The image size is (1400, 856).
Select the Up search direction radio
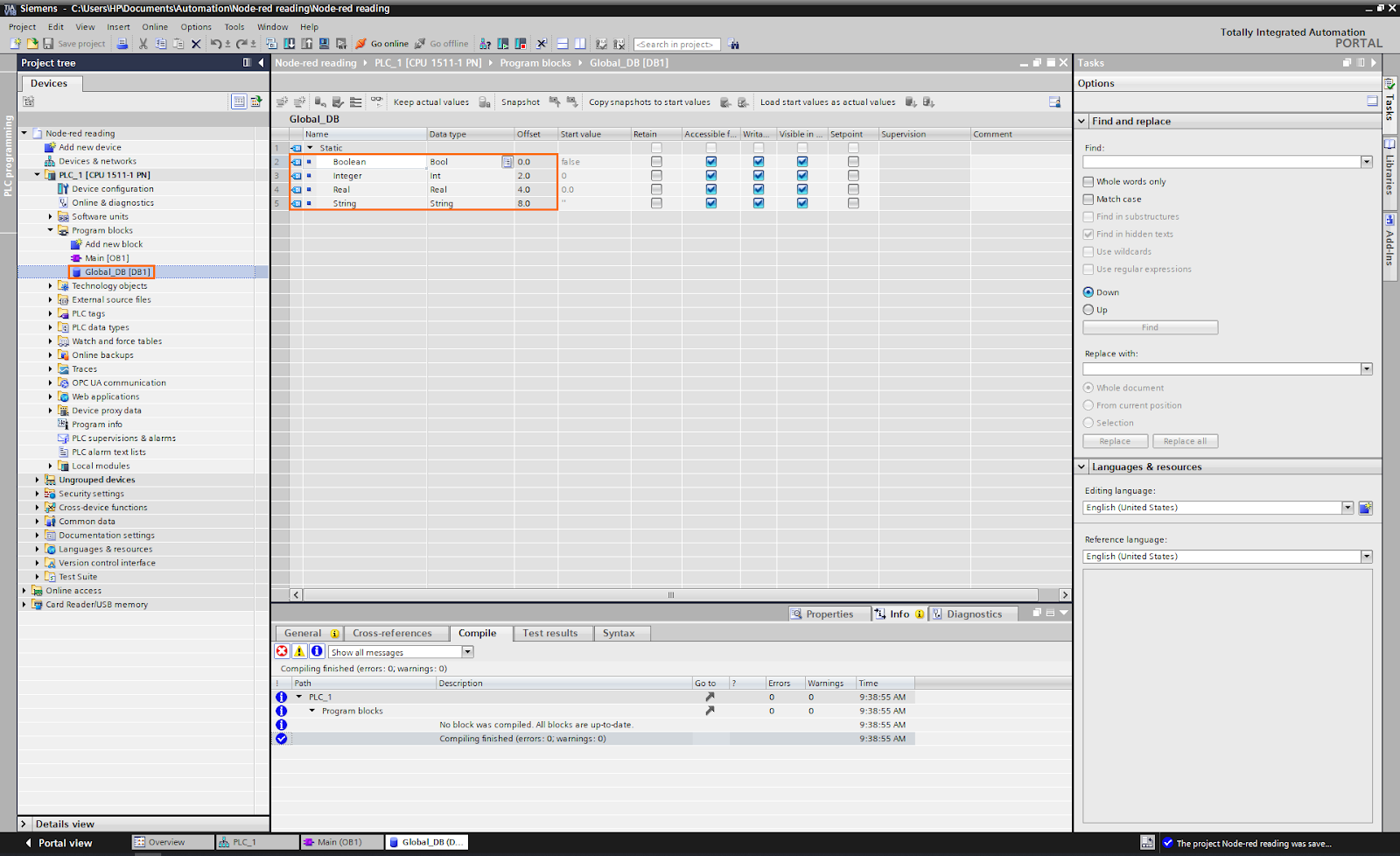(x=1088, y=310)
